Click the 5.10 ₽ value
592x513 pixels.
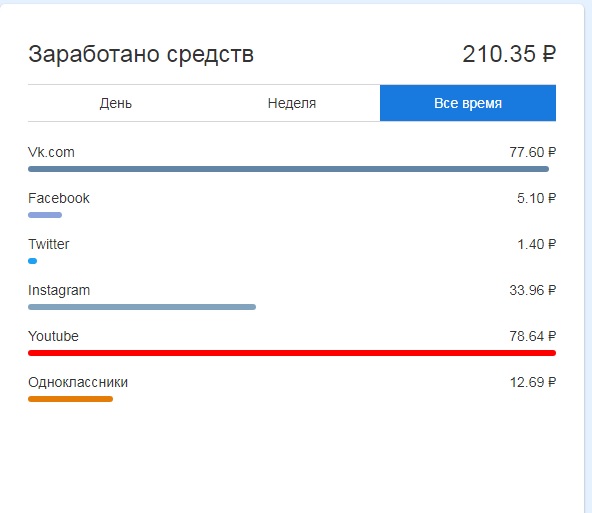click(536, 198)
